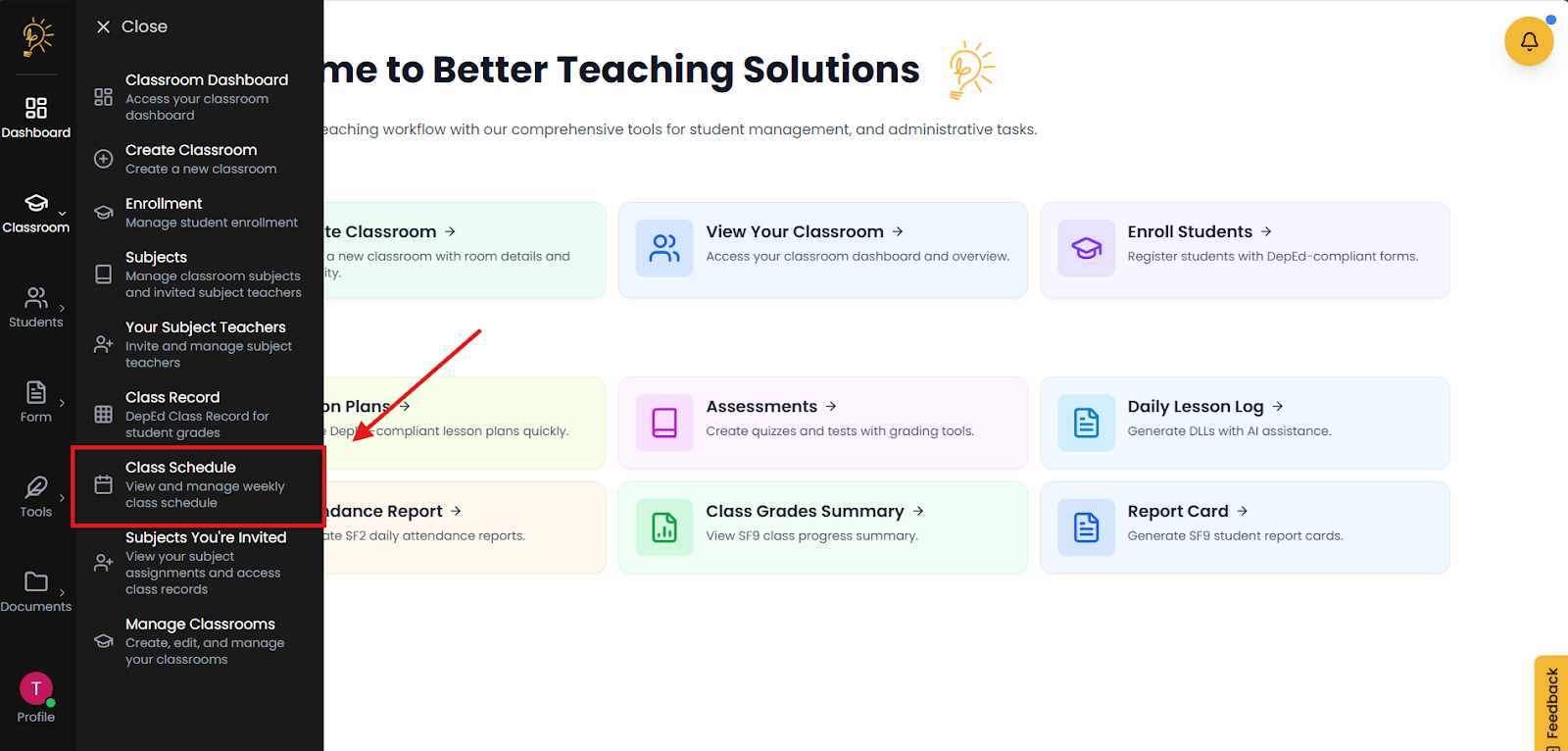Click the Daily Lesson Log document icon
This screenshot has height=751, width=1568.
1086,423
